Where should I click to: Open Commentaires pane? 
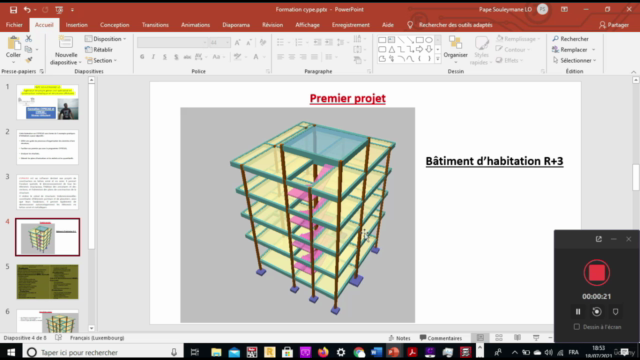pyautogui.click(x=441, y=338)
